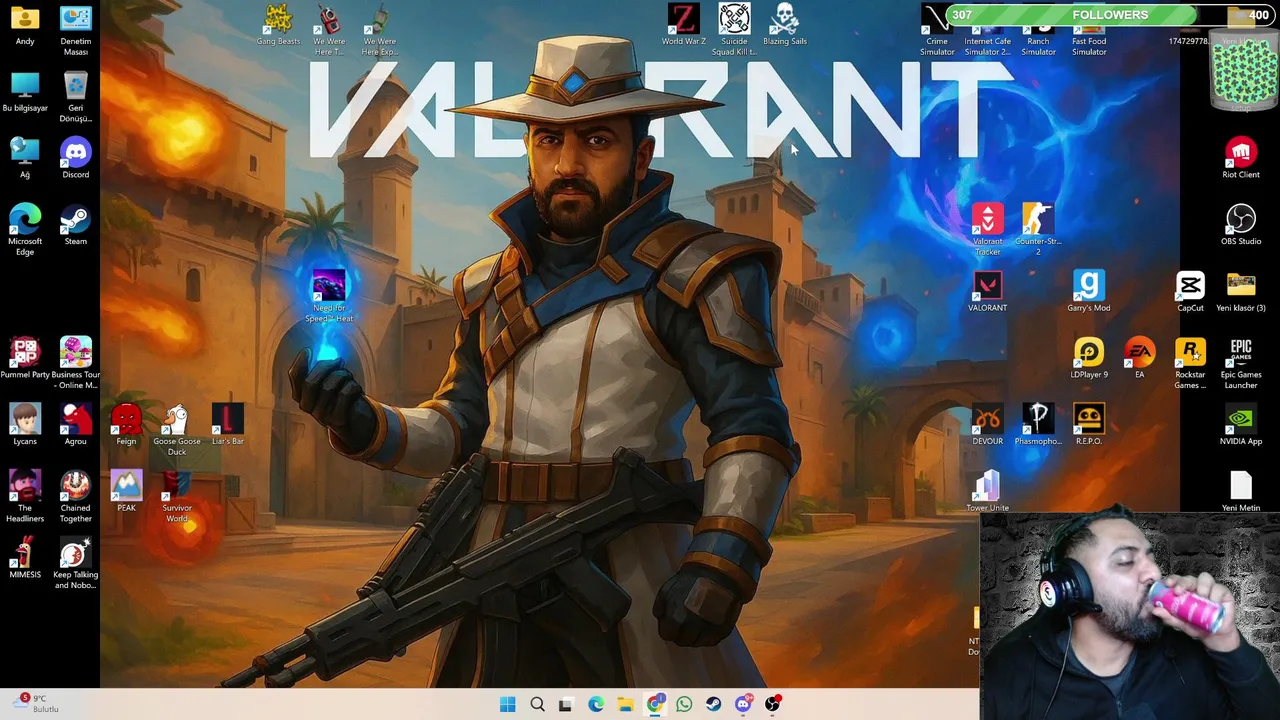Select the Crime Simulator shortcut label
The height and width of the screenshot is (720, 1280).
click(x=937, y=46)
